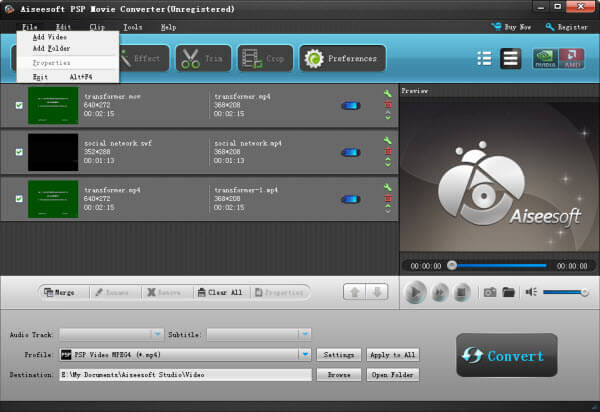600x412 pixels.
Task: Adjust the volume slider handle
Action: tap(584, 292)
